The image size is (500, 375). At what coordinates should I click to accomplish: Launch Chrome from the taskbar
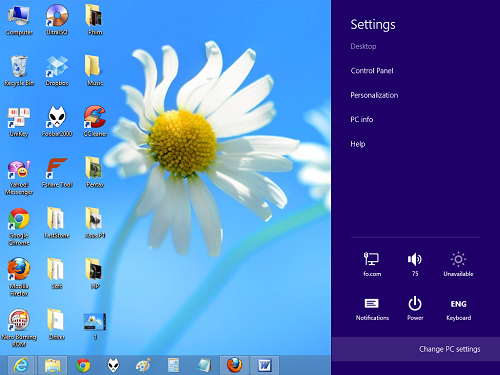pyautogui.click(x=83, y=365)
